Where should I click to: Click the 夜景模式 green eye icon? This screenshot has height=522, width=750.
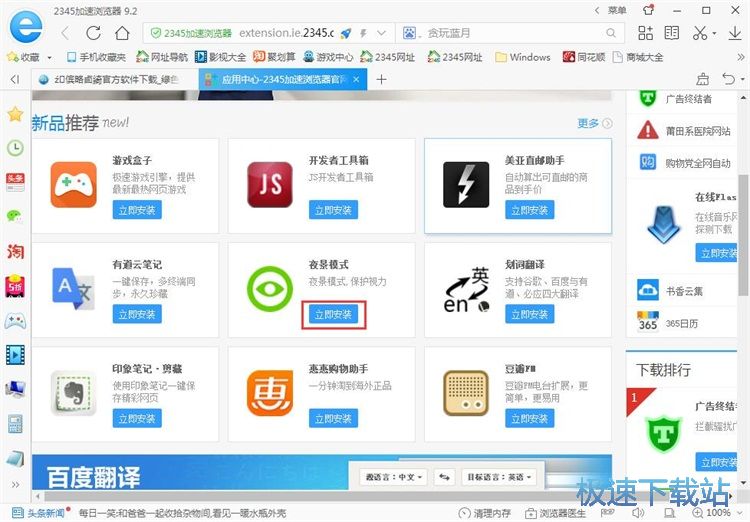tap(270, 289)
